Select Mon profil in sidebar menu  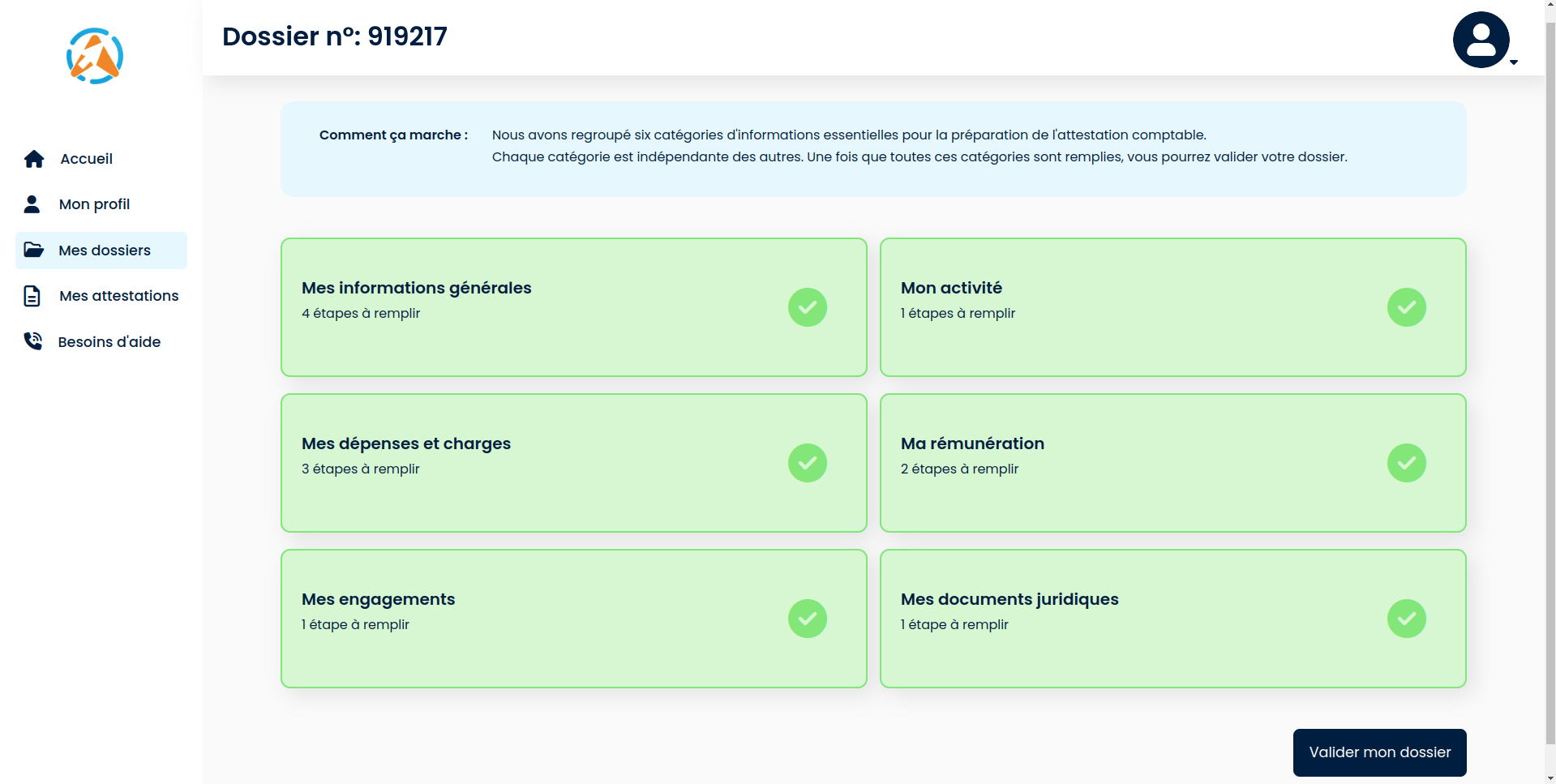pos(94,204)
